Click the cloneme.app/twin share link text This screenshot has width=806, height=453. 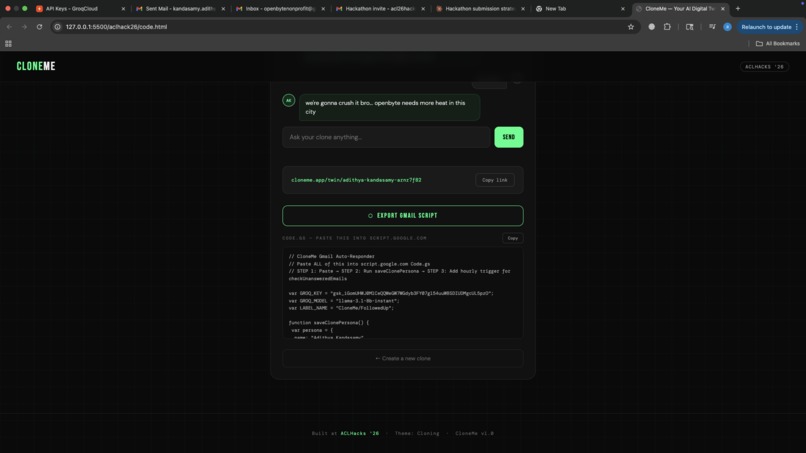pos(356,180)
